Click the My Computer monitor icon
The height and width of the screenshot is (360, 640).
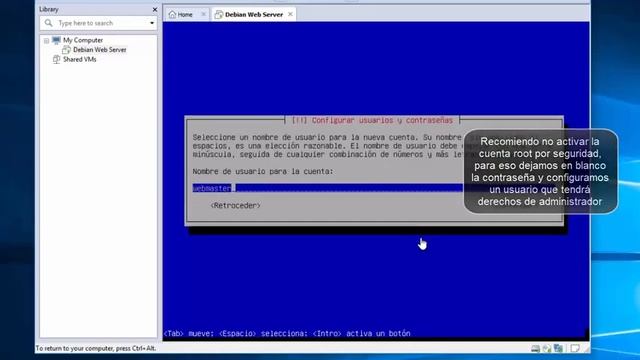tap(56, 40)
